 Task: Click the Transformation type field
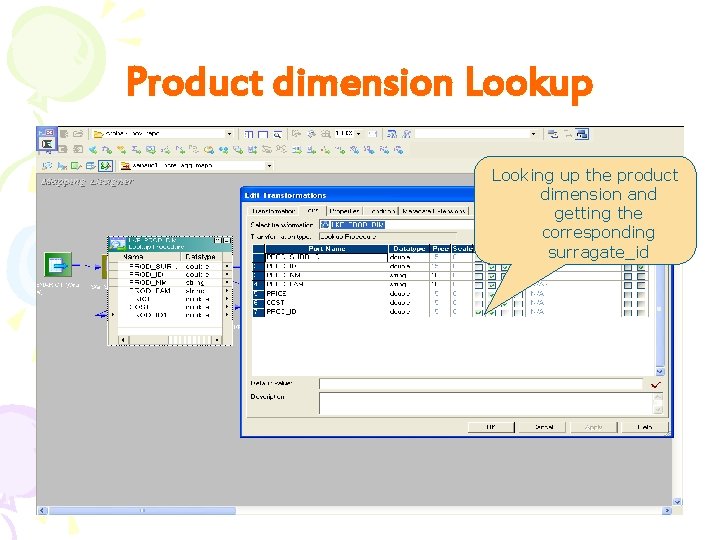coord(388,236)
